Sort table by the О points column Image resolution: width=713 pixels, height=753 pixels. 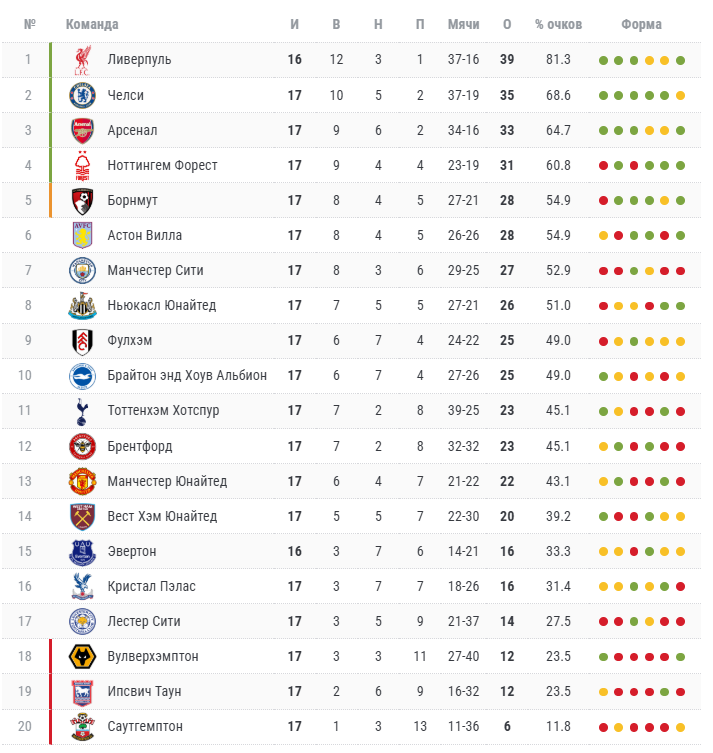click(x=507, y=24)
